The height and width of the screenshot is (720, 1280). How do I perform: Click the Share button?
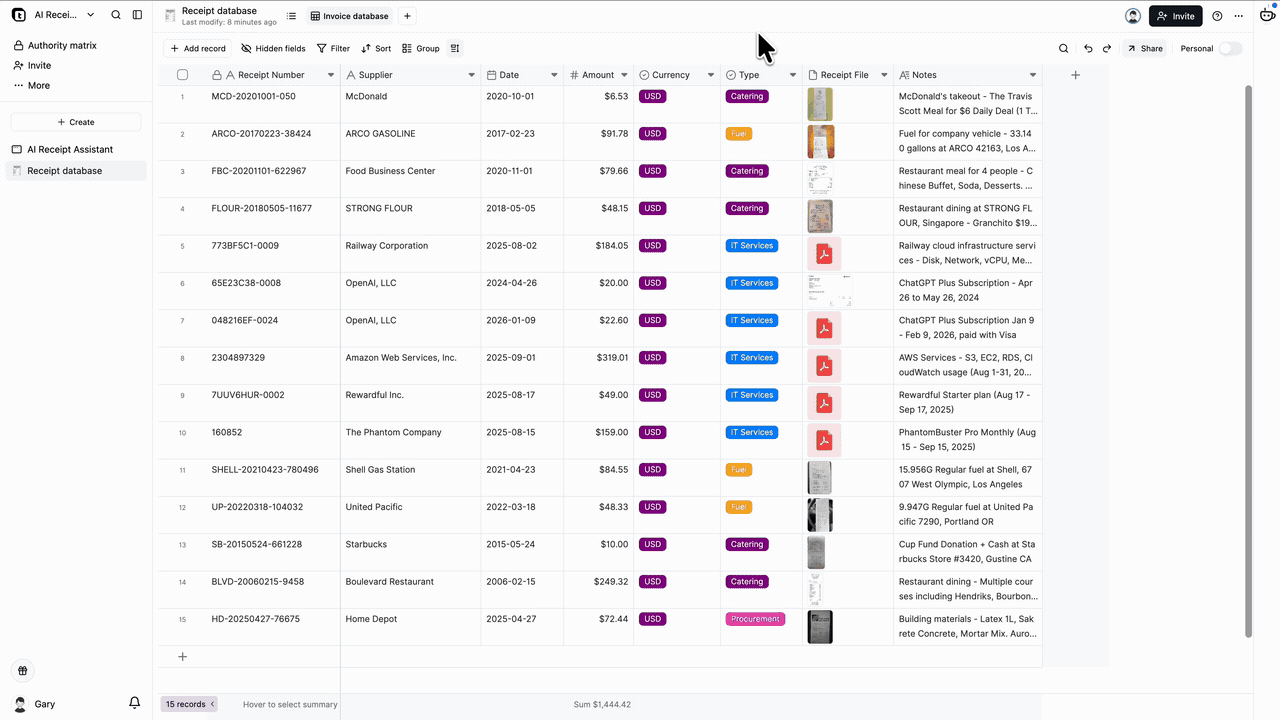pos(1144,48)
